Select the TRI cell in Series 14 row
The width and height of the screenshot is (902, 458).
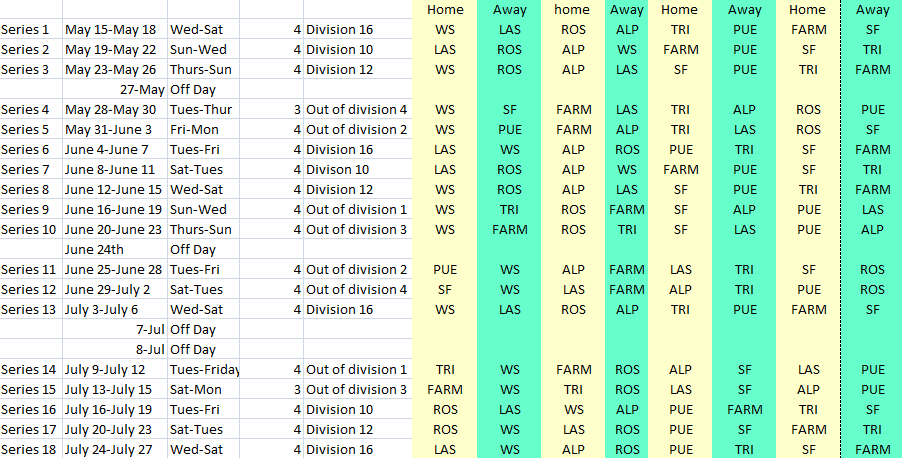tap(445, 370)
